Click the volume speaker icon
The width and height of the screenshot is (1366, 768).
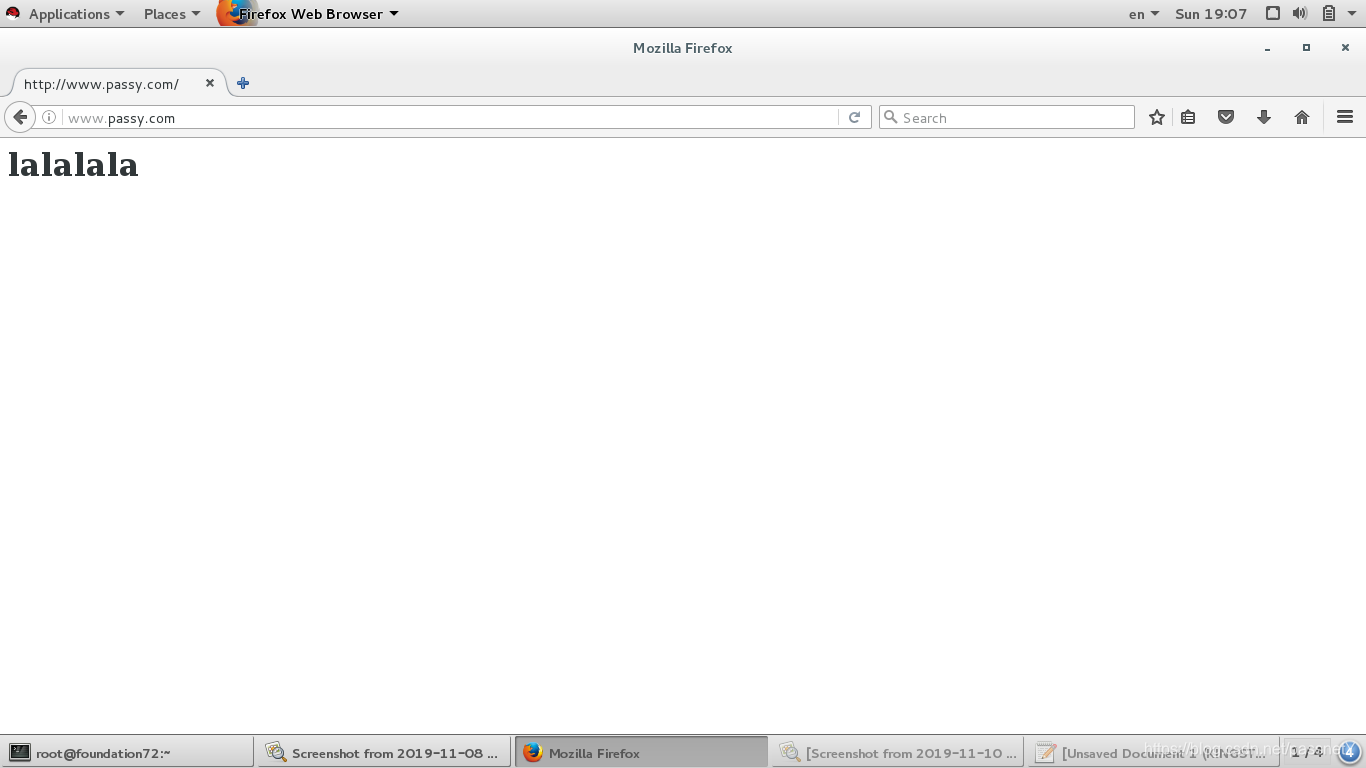(1300, 14)
